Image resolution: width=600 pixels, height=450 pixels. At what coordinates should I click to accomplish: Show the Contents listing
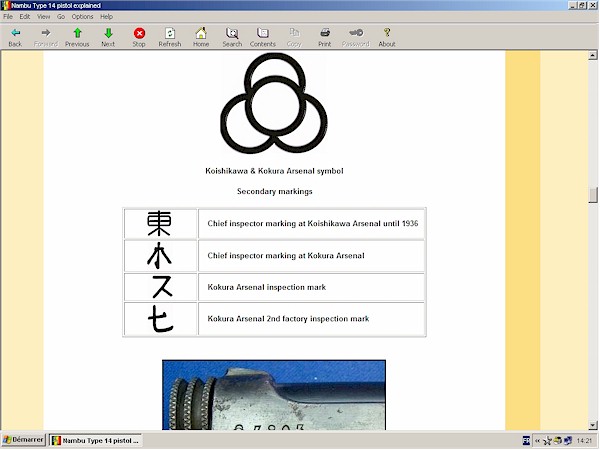263,37
